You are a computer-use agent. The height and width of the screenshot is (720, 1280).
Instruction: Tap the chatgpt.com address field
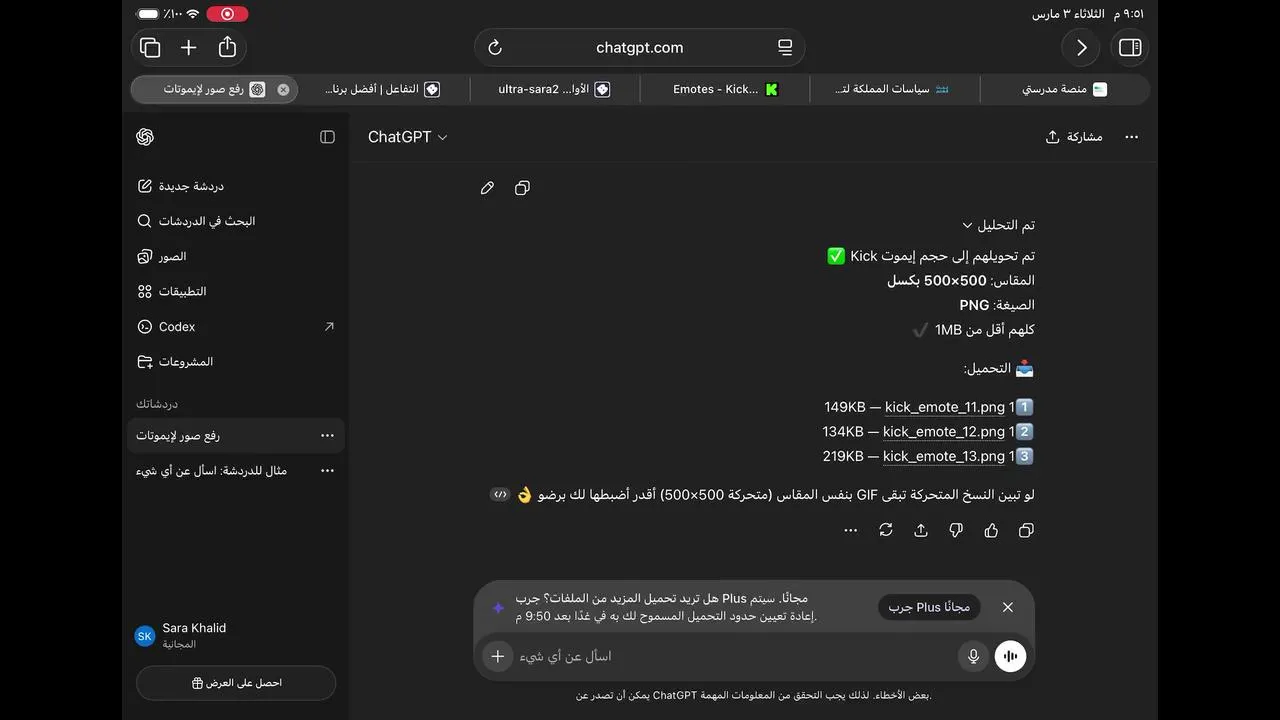[640, 48]
